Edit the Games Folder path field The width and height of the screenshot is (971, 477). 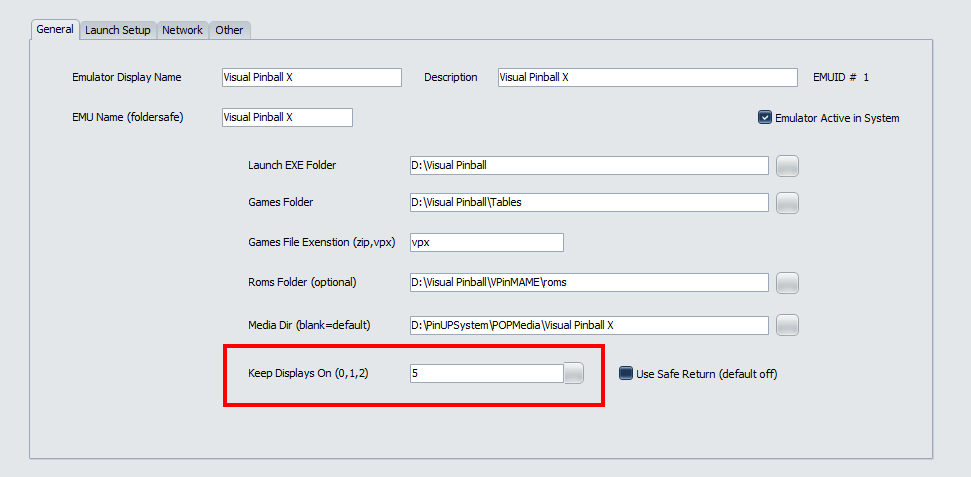588,203
